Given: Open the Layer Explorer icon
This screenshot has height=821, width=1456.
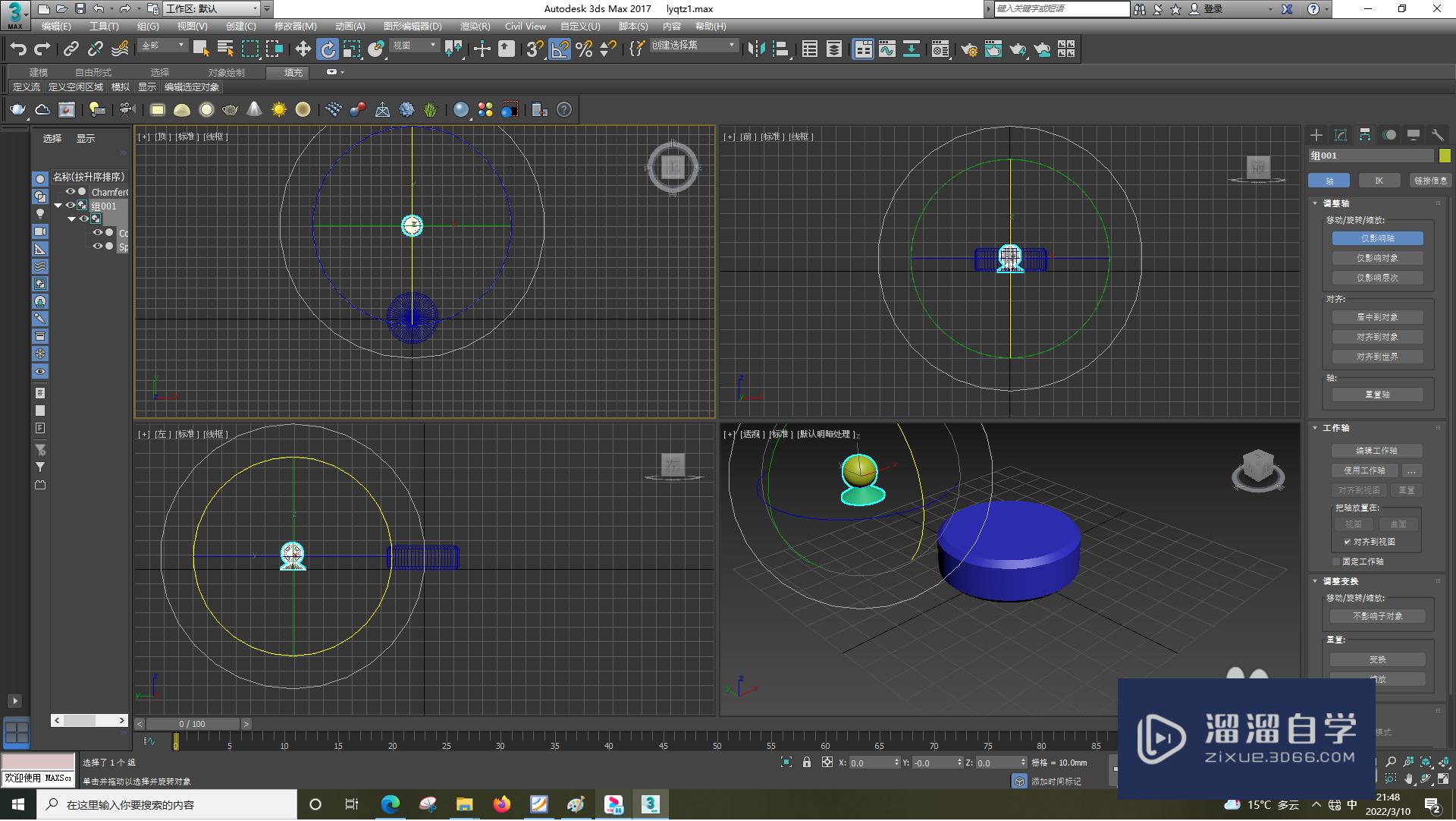Looking at the screenshot, I should [x=834, y=49].
